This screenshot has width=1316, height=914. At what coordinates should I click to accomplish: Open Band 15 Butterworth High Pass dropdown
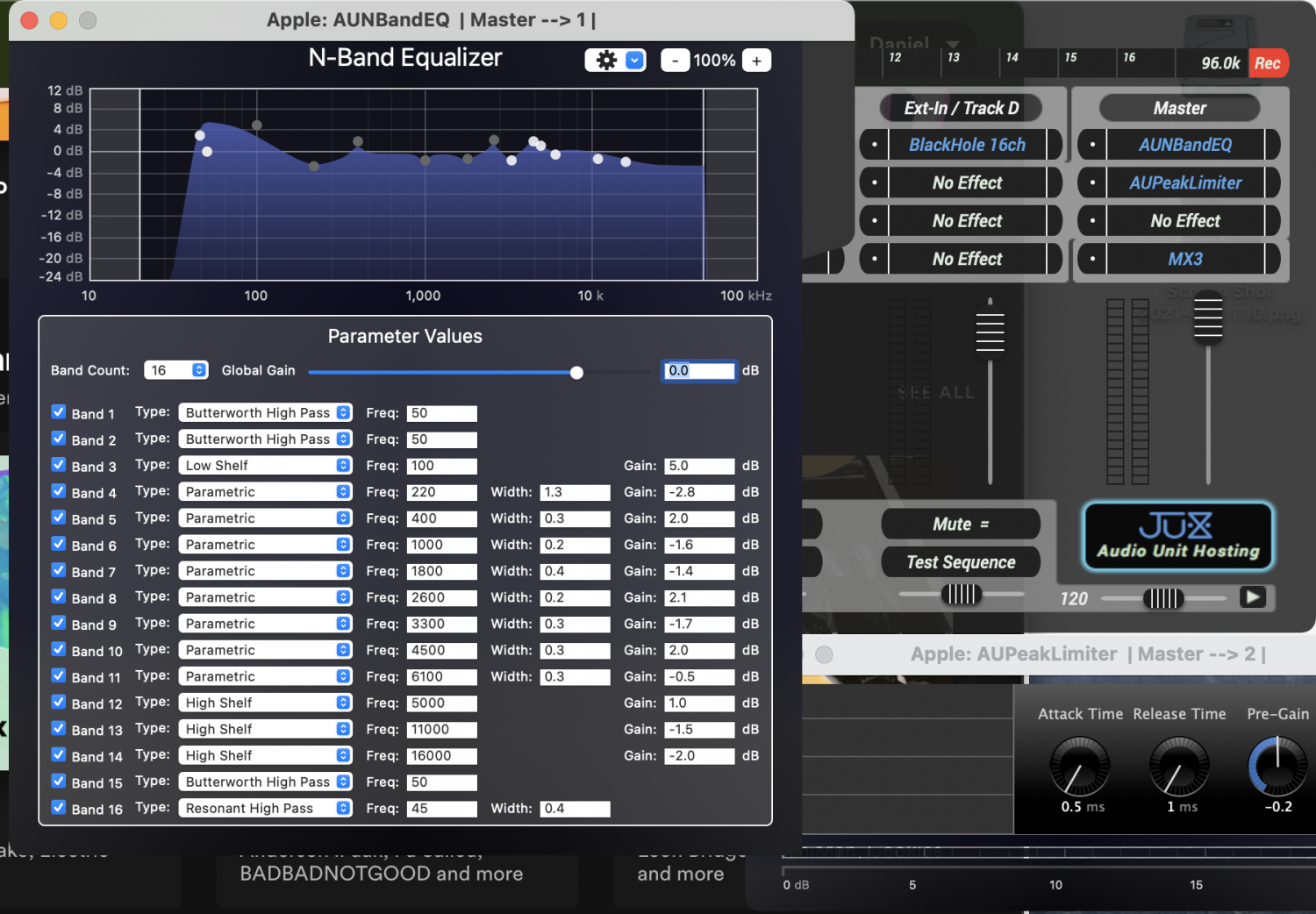(265, 782)
